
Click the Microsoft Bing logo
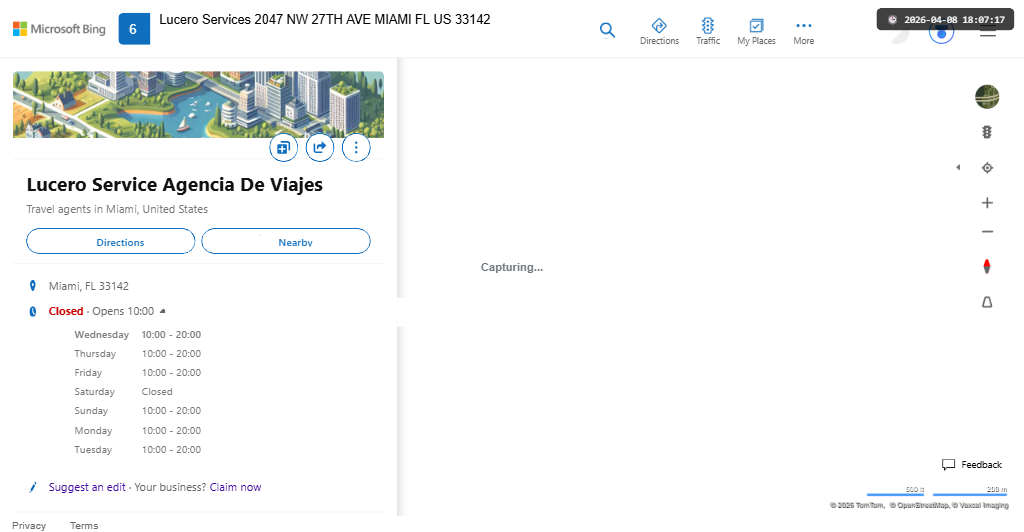coord(59,29)
